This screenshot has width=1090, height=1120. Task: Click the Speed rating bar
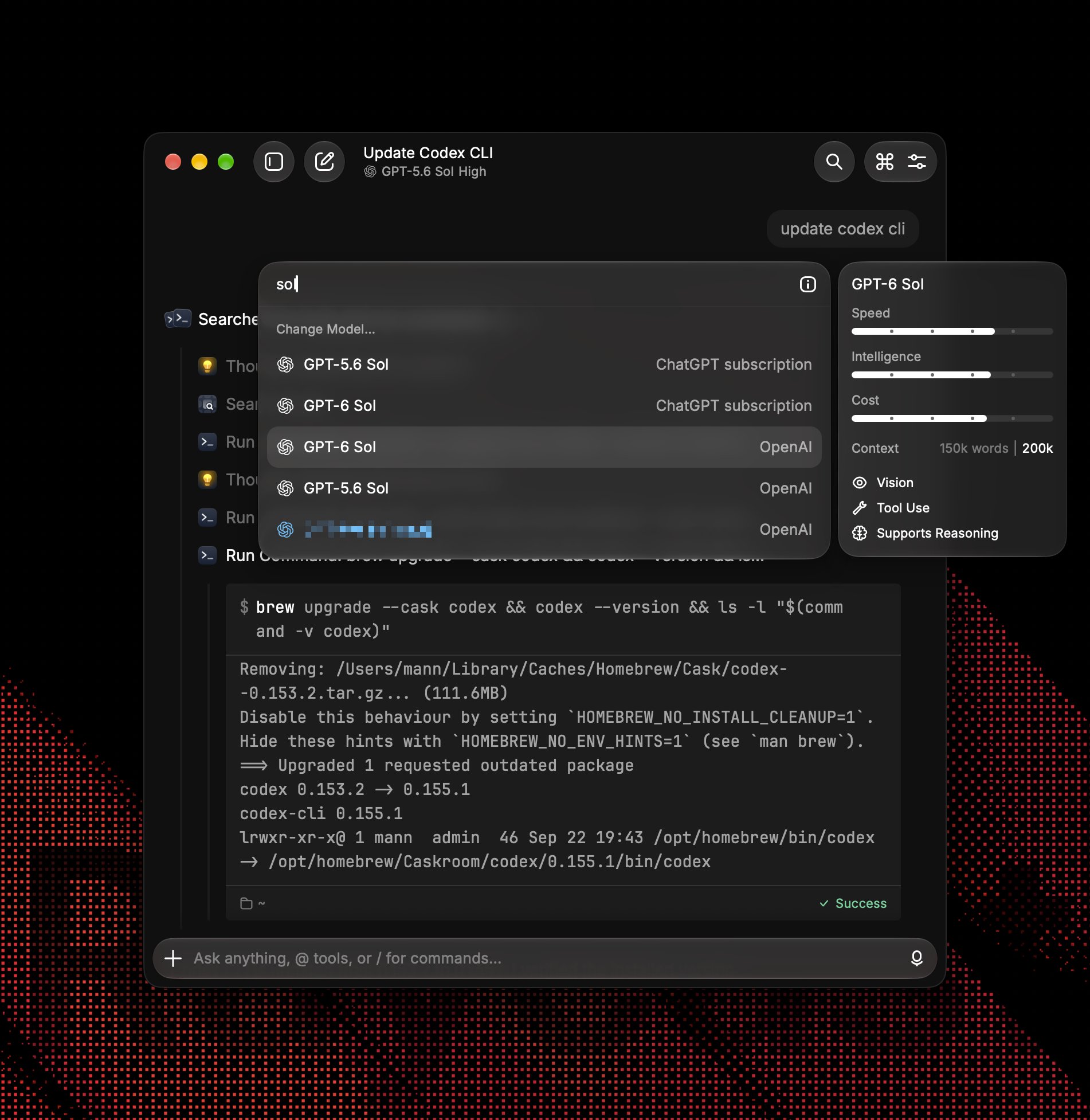pyautogui.click(x=952, y=331)
